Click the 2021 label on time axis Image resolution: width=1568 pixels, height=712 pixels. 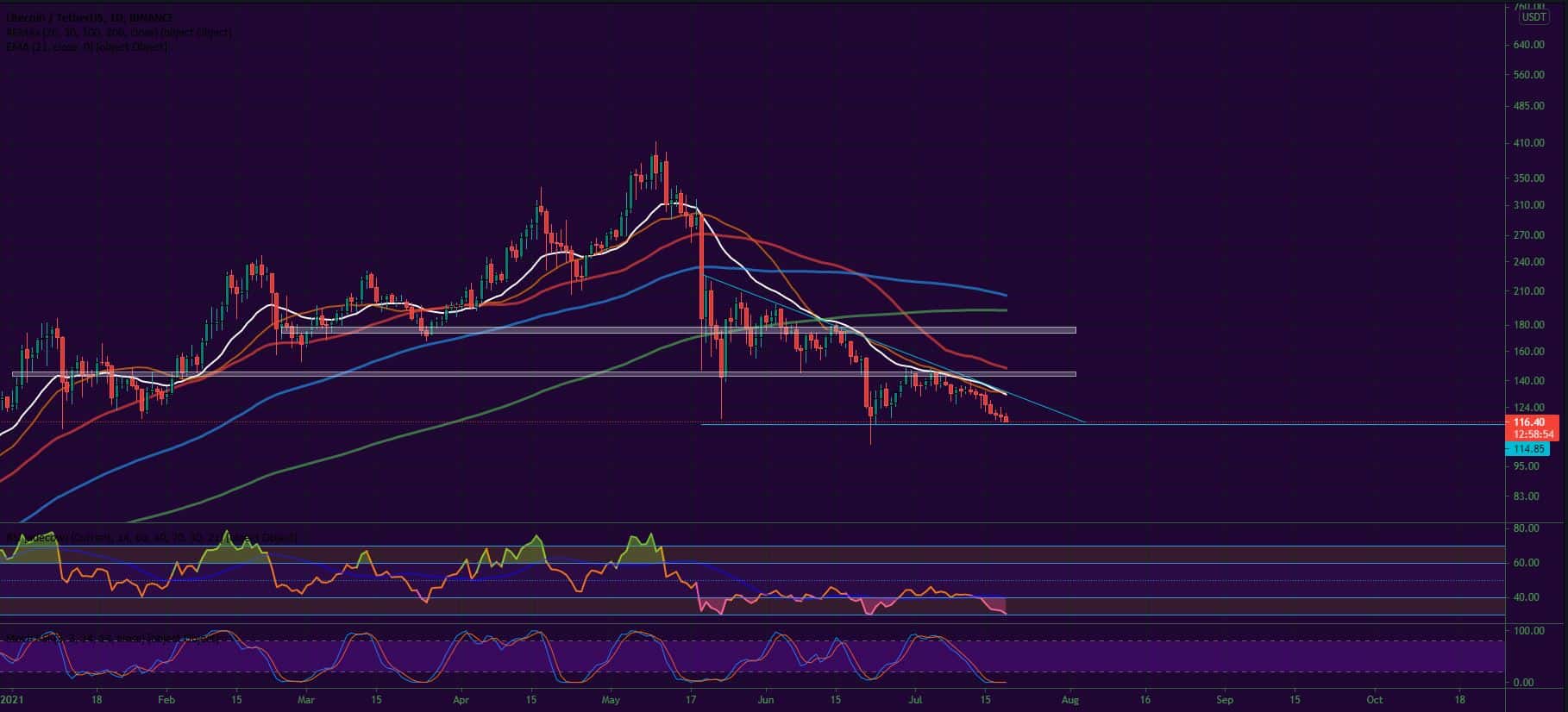[12, 701]
